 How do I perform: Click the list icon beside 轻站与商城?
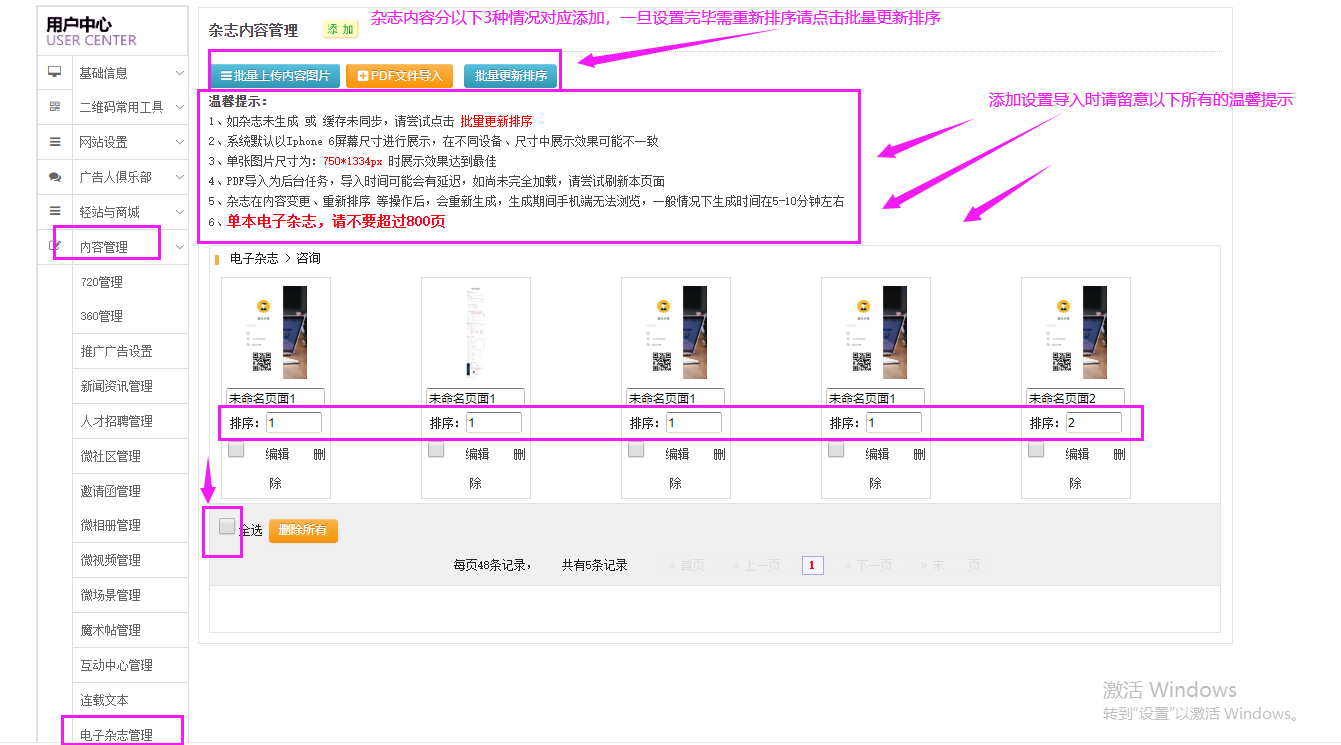(x=55, y=212)
